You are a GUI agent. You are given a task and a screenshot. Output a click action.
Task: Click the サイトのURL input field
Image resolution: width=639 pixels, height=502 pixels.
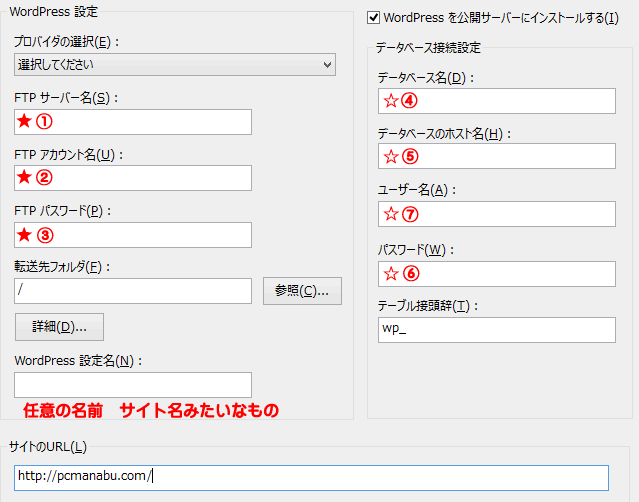tap(311, 478)
